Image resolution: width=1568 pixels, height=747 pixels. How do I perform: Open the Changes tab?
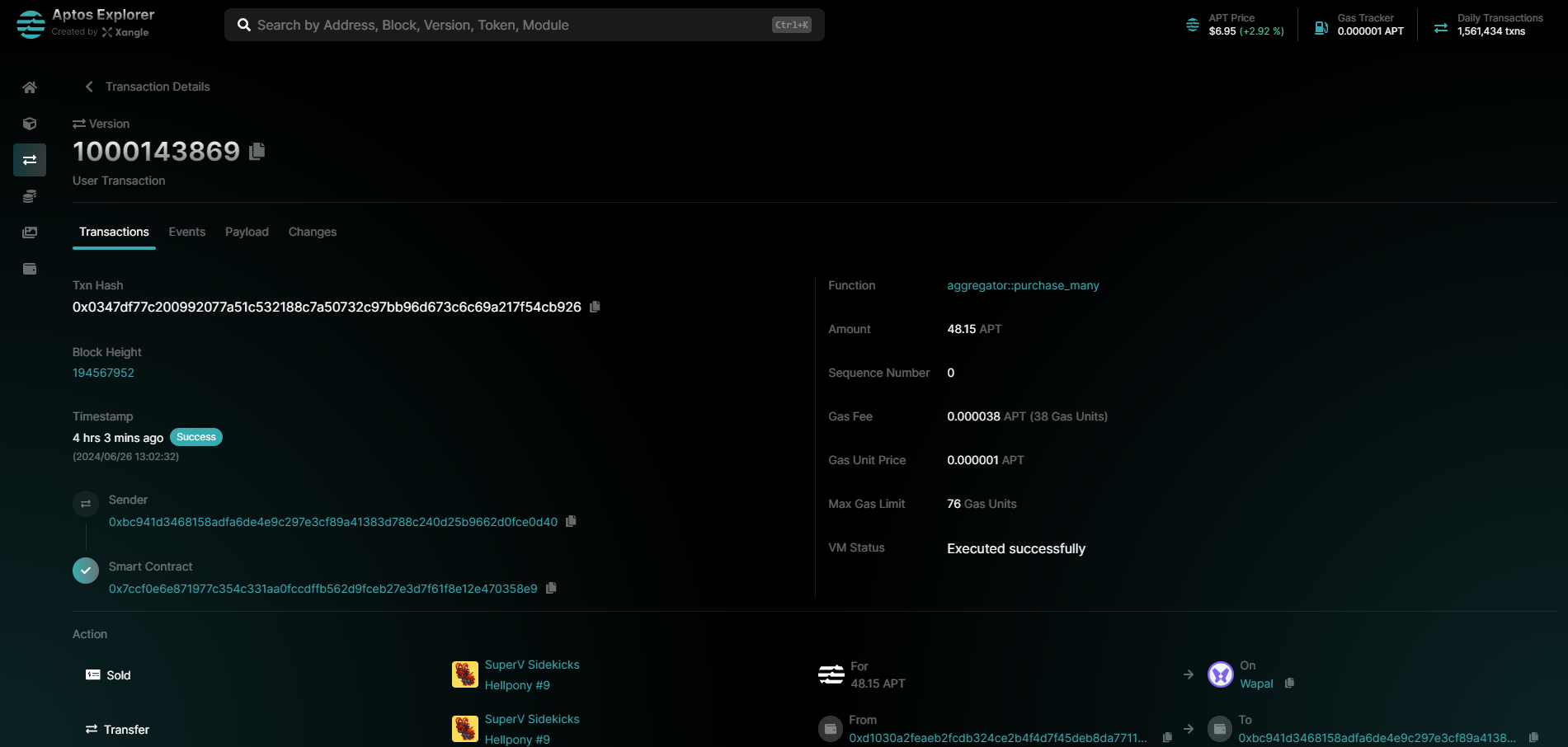pyautogui.click(x=312, y=232)
